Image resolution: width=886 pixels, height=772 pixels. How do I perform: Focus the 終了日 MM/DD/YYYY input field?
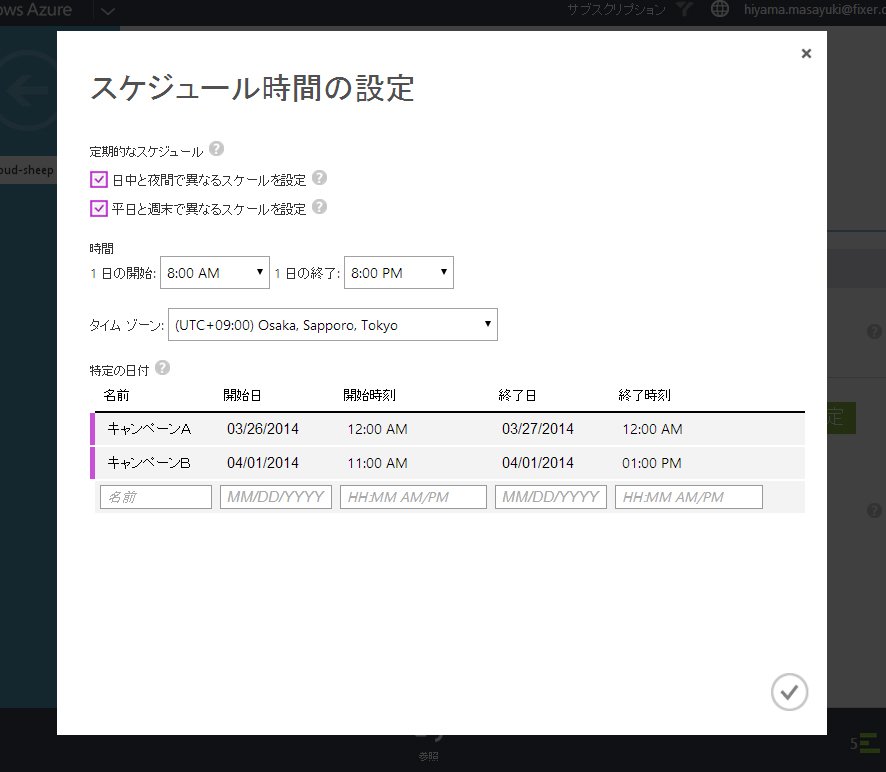[551, 497]
